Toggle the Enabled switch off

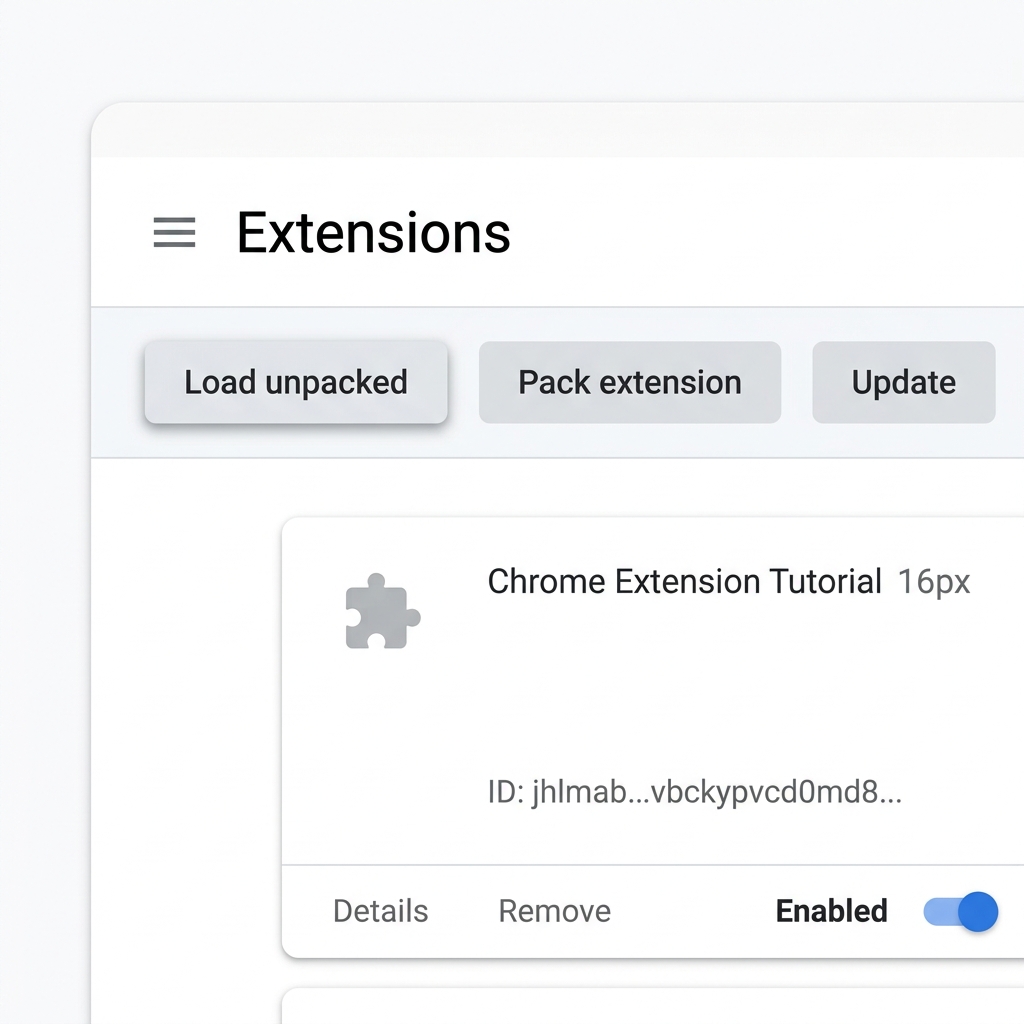click(961, 911)
